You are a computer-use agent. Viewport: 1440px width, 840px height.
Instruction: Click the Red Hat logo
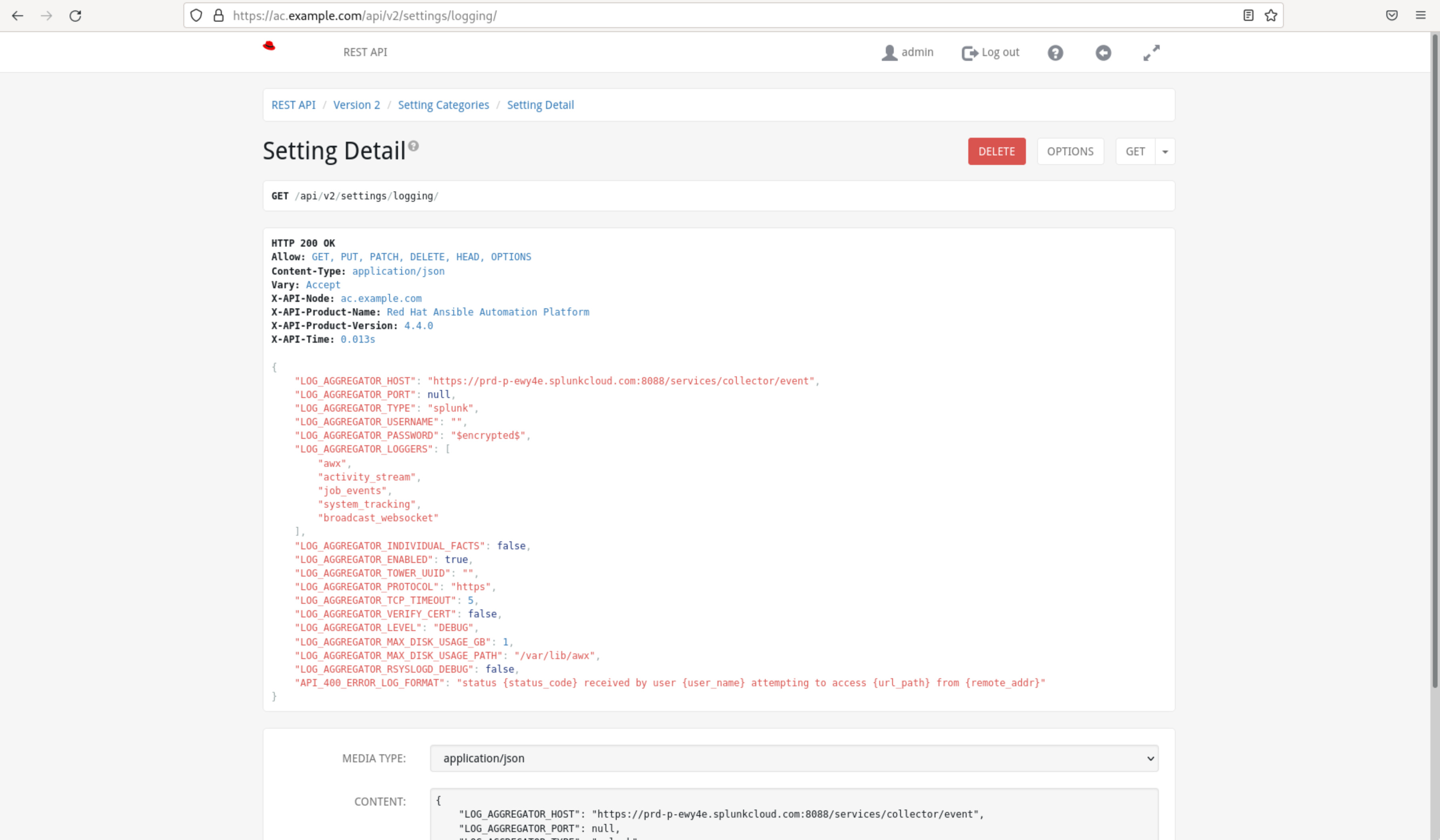coord(269,46)
